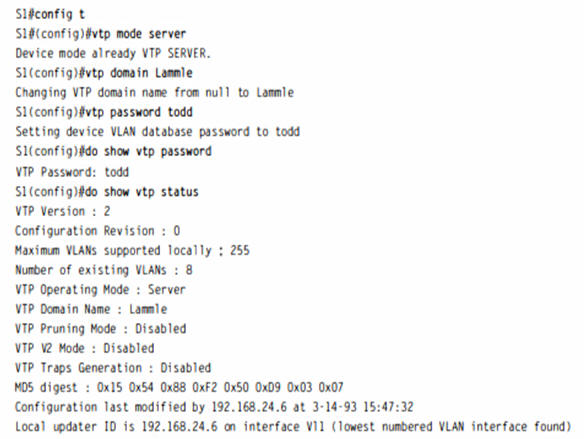The width and height of the screenshot is (584, 439).
Task: Click 'Setting device VLAN database password' line
Action: coord(158,132)
